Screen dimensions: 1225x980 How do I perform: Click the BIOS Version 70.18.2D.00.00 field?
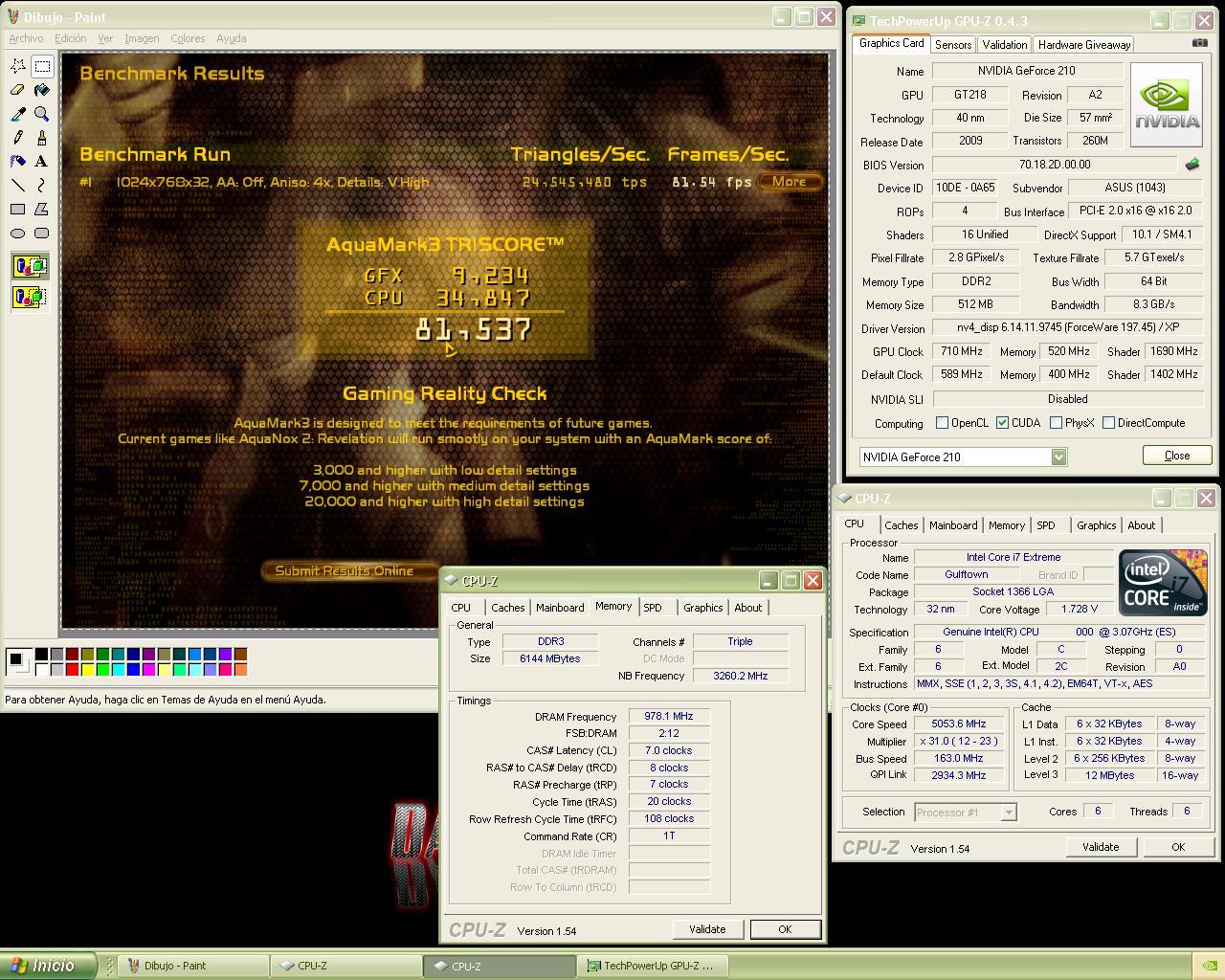tap(1055, 165)
